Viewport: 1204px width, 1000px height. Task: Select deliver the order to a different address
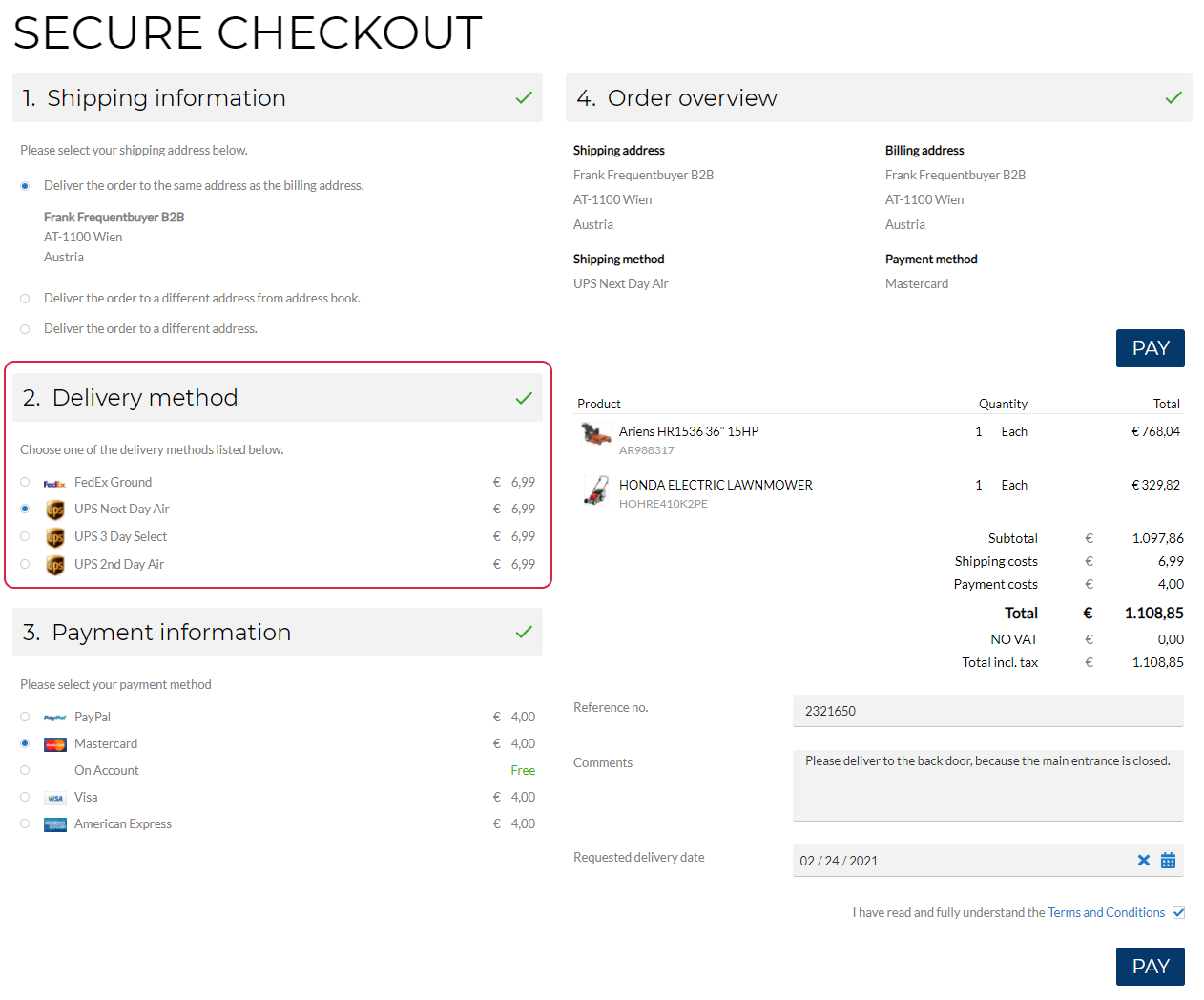(25, 329)
